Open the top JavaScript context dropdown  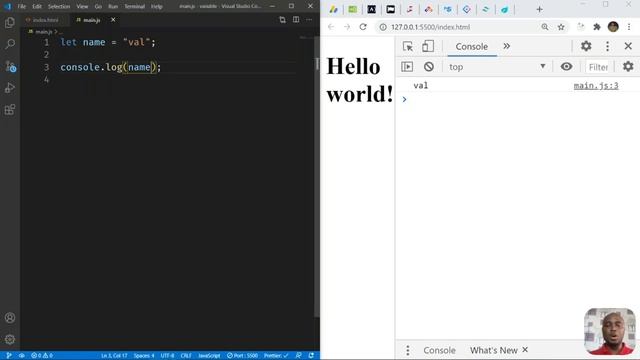click(497, 67)
